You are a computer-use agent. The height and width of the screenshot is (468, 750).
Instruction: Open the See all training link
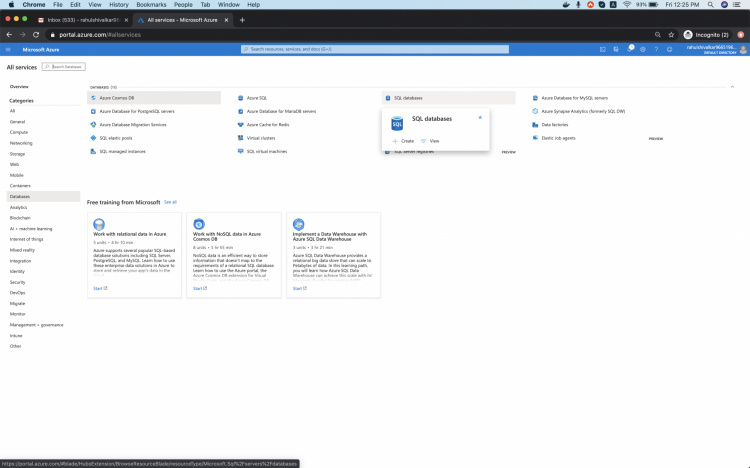pyautogui.click(x=170, y=202)
